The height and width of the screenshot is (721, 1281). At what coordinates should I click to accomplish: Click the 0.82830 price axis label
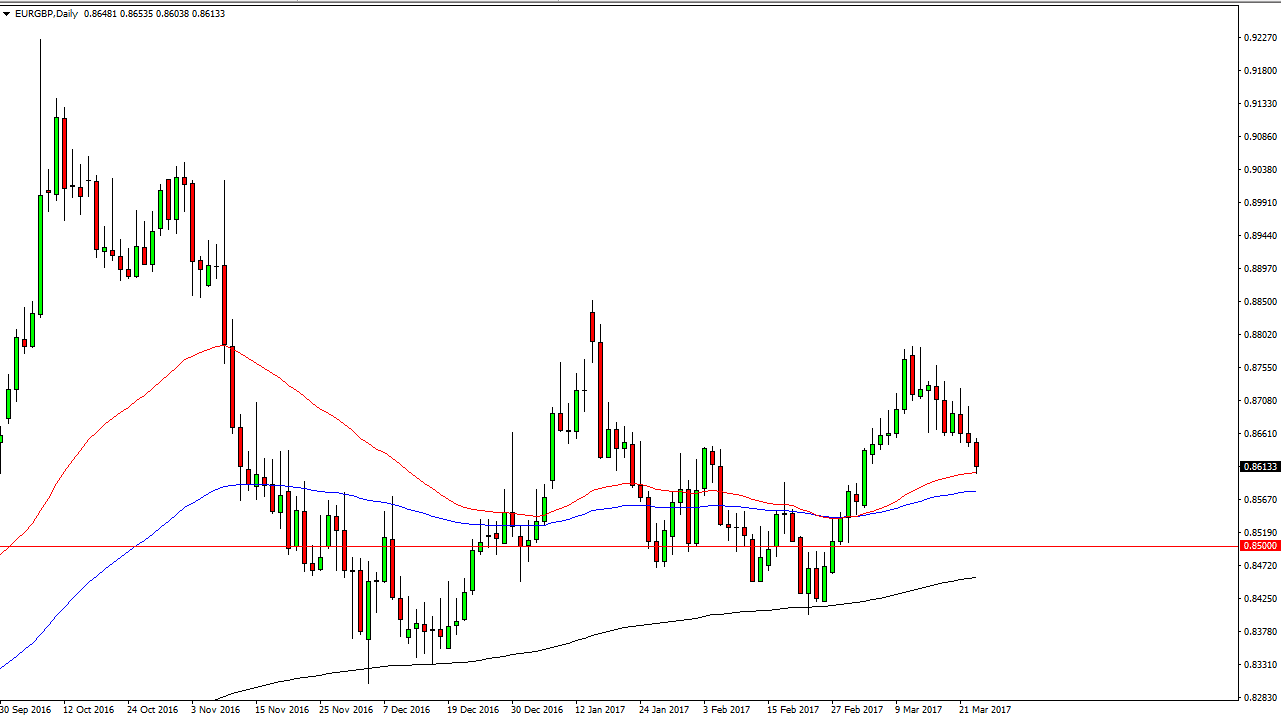click(1258, 698)
